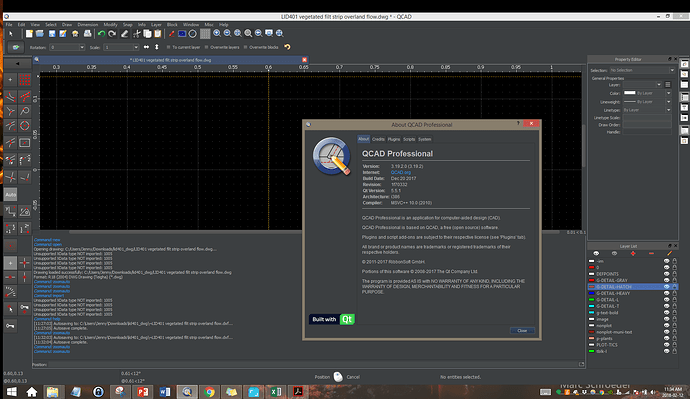This screenshot has width=690, height=399.
Task: Open the QCAD.org link
Action: (x=401, y=172)
